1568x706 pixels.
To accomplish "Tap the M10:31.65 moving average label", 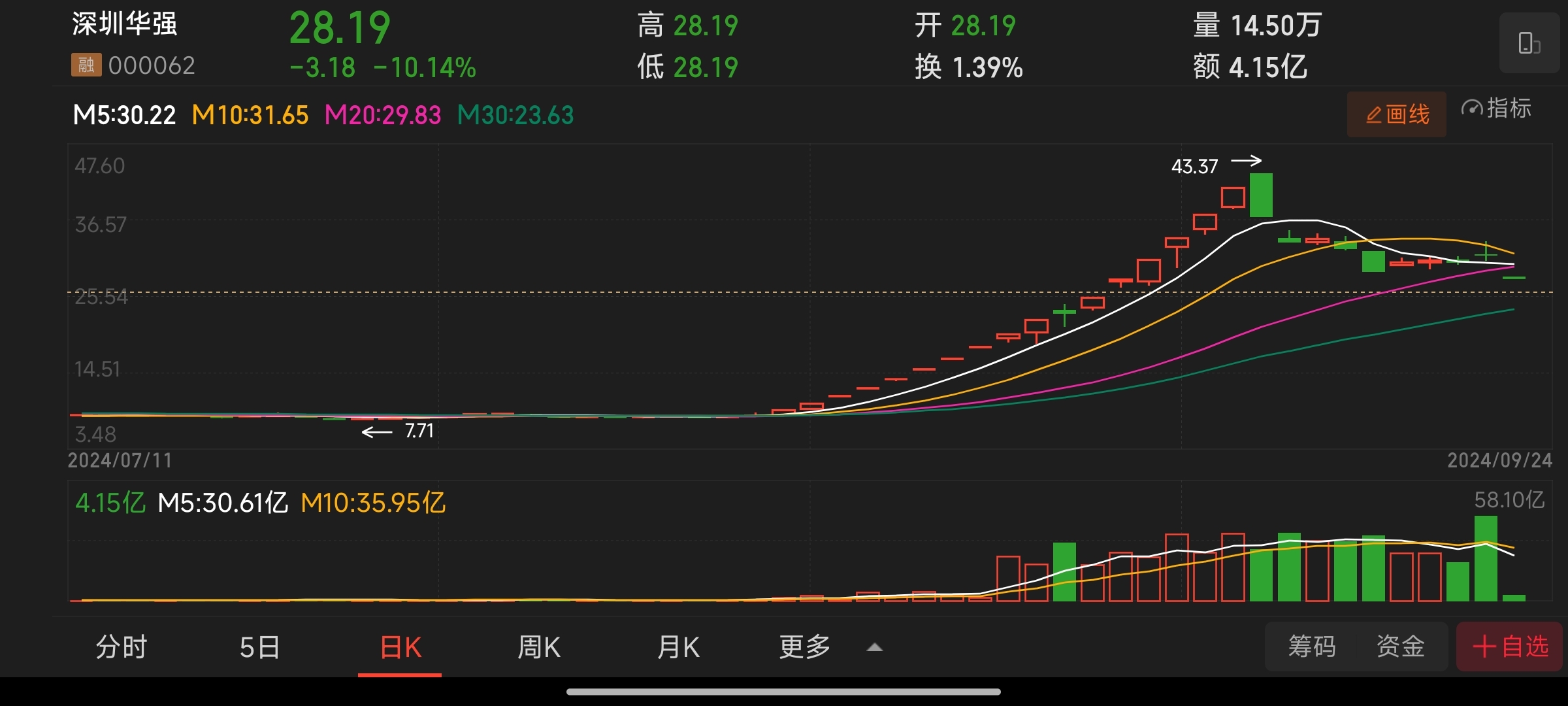I will 250,115.
